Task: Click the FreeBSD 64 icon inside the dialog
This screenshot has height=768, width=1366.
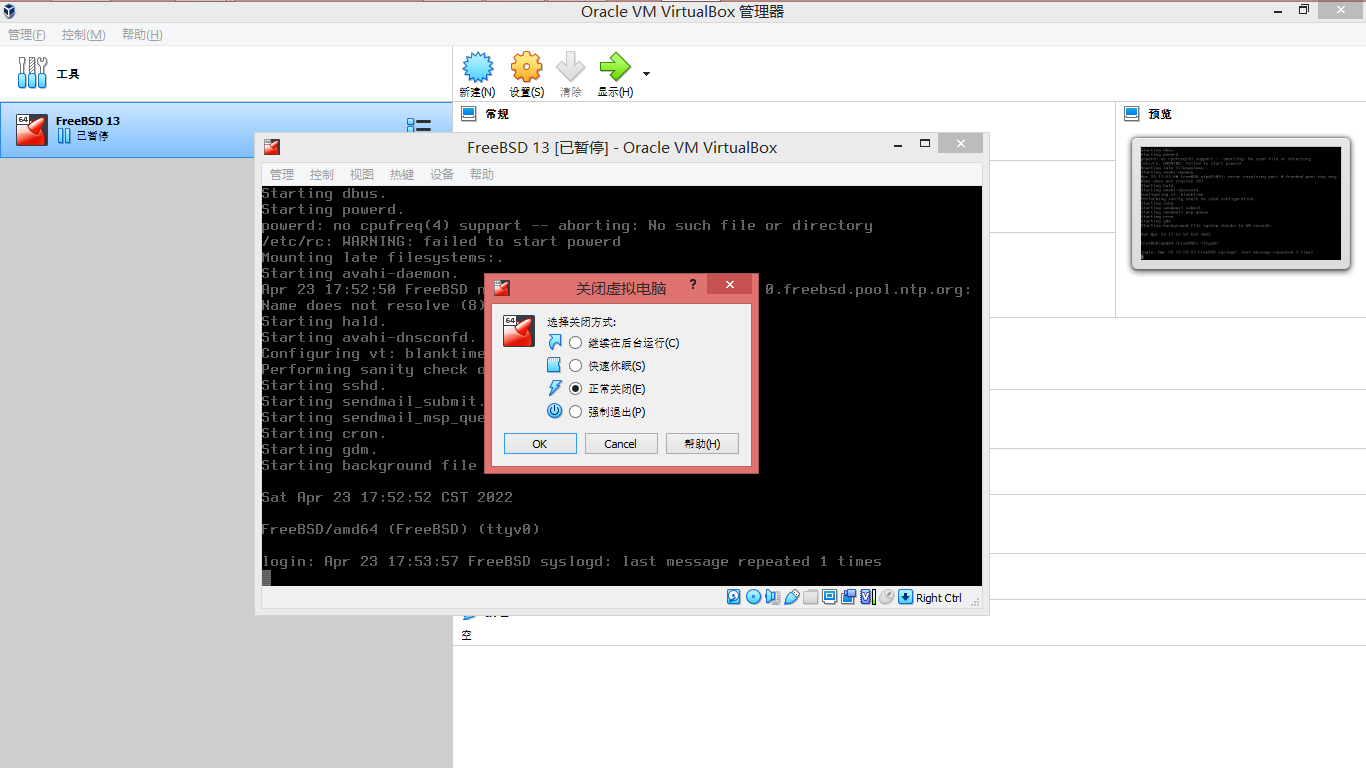Action: pyautogui.click(x=518, y=331)
